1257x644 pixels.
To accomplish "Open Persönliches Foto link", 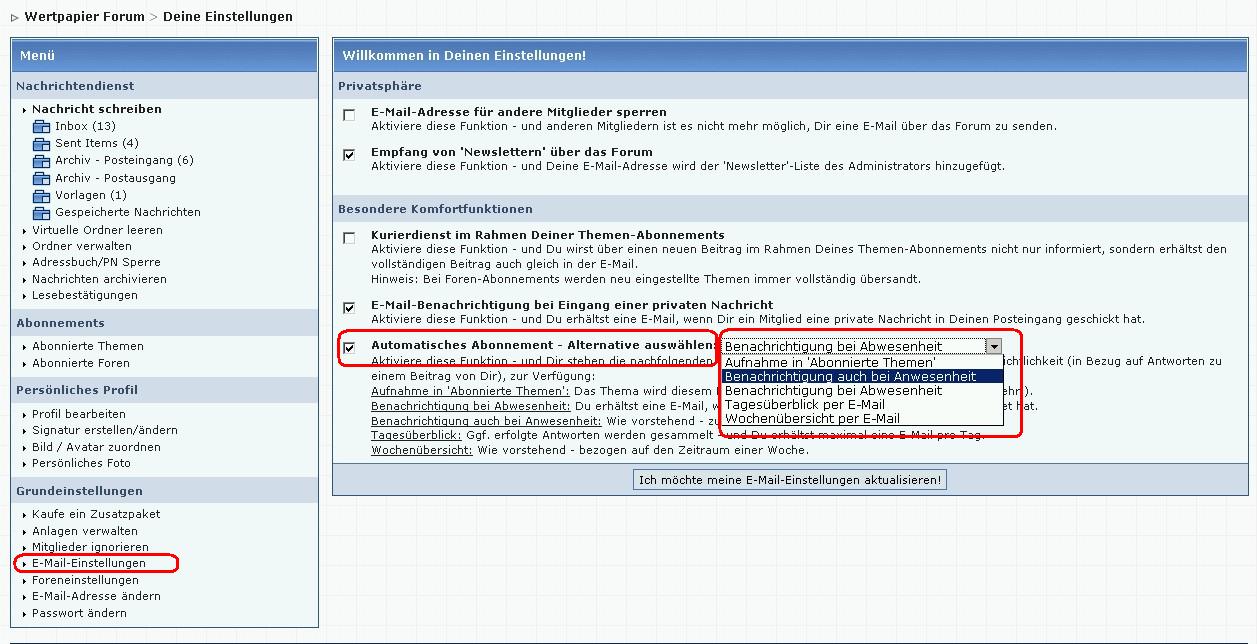I will 81,463.
